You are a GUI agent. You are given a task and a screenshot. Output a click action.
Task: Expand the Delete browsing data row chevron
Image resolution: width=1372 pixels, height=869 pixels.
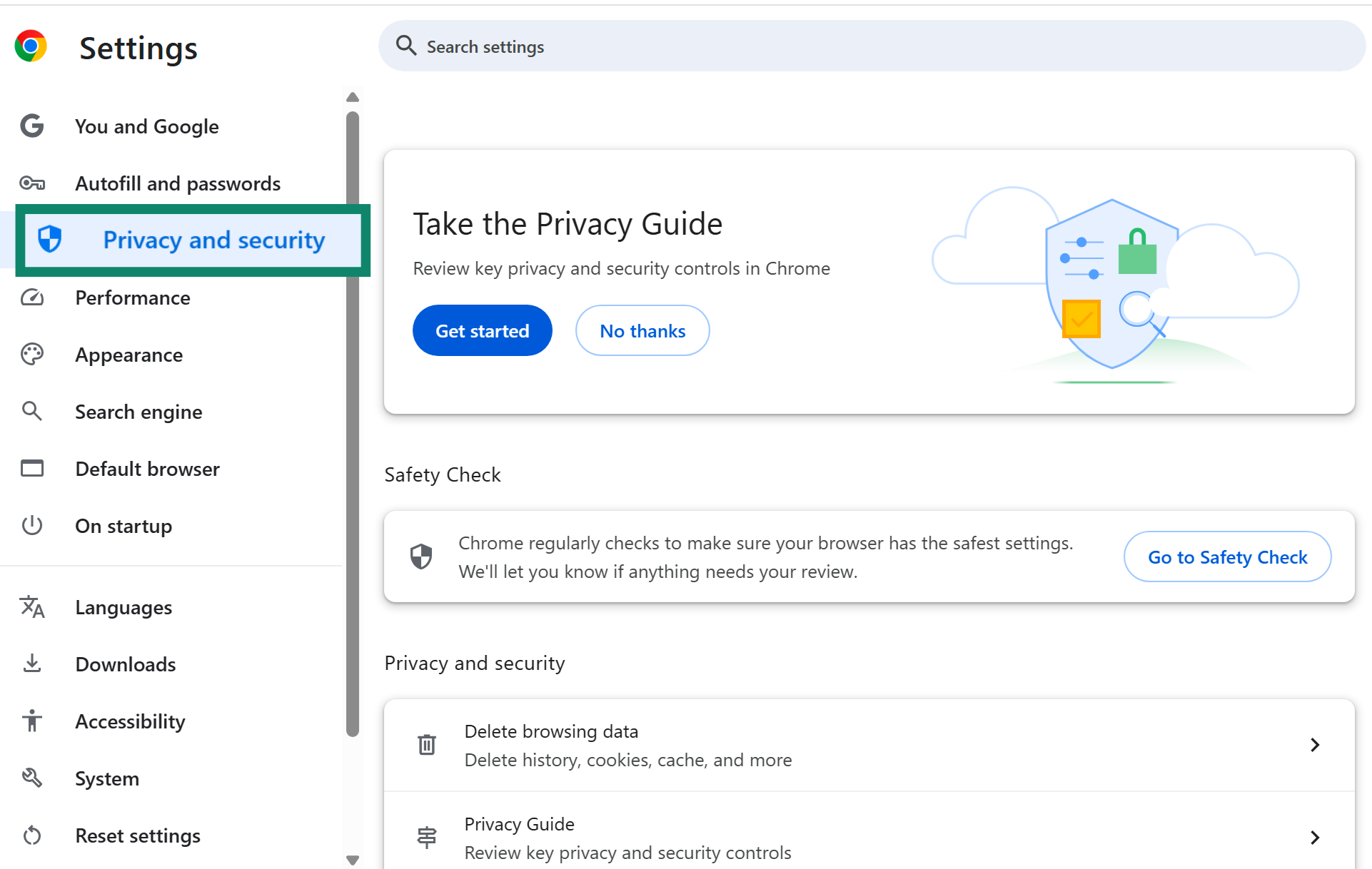pyautogui.click(x=1316, y=744)
